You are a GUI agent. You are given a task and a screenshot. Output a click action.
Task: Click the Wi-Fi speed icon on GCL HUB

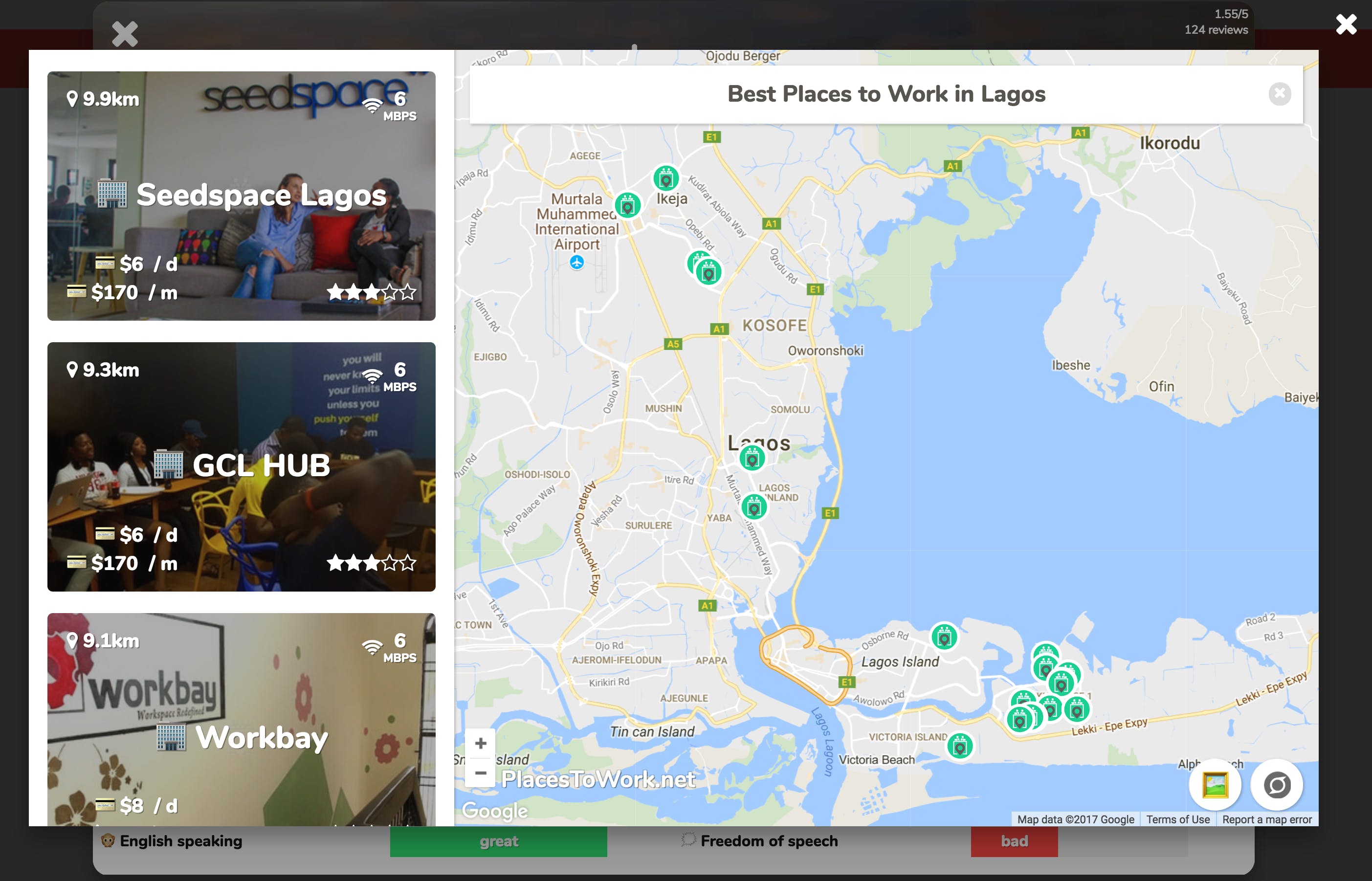pos(372,376)
